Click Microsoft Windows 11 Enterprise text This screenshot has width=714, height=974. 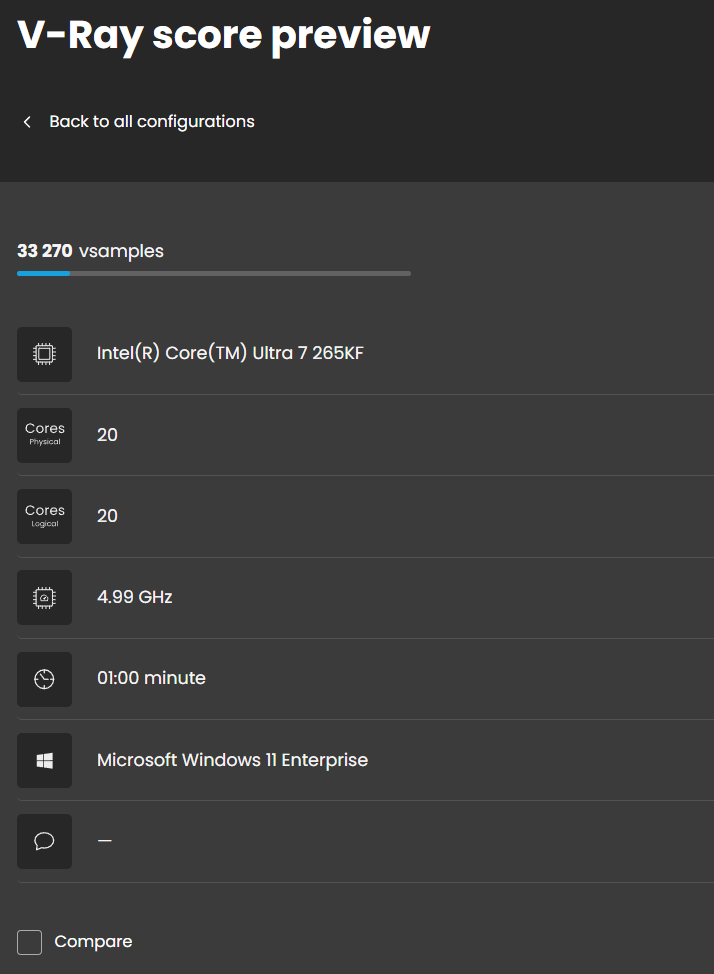[x=232, y=760]
